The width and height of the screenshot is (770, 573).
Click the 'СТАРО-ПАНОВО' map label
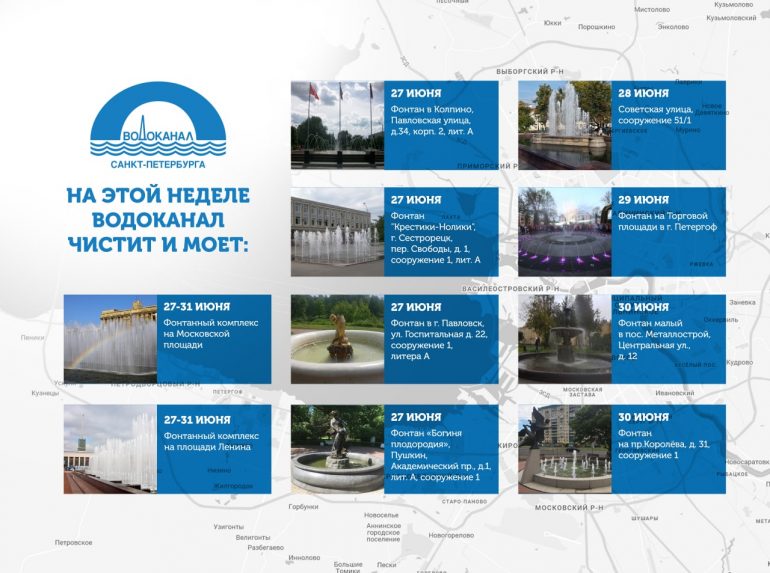[x=464, y=502]
